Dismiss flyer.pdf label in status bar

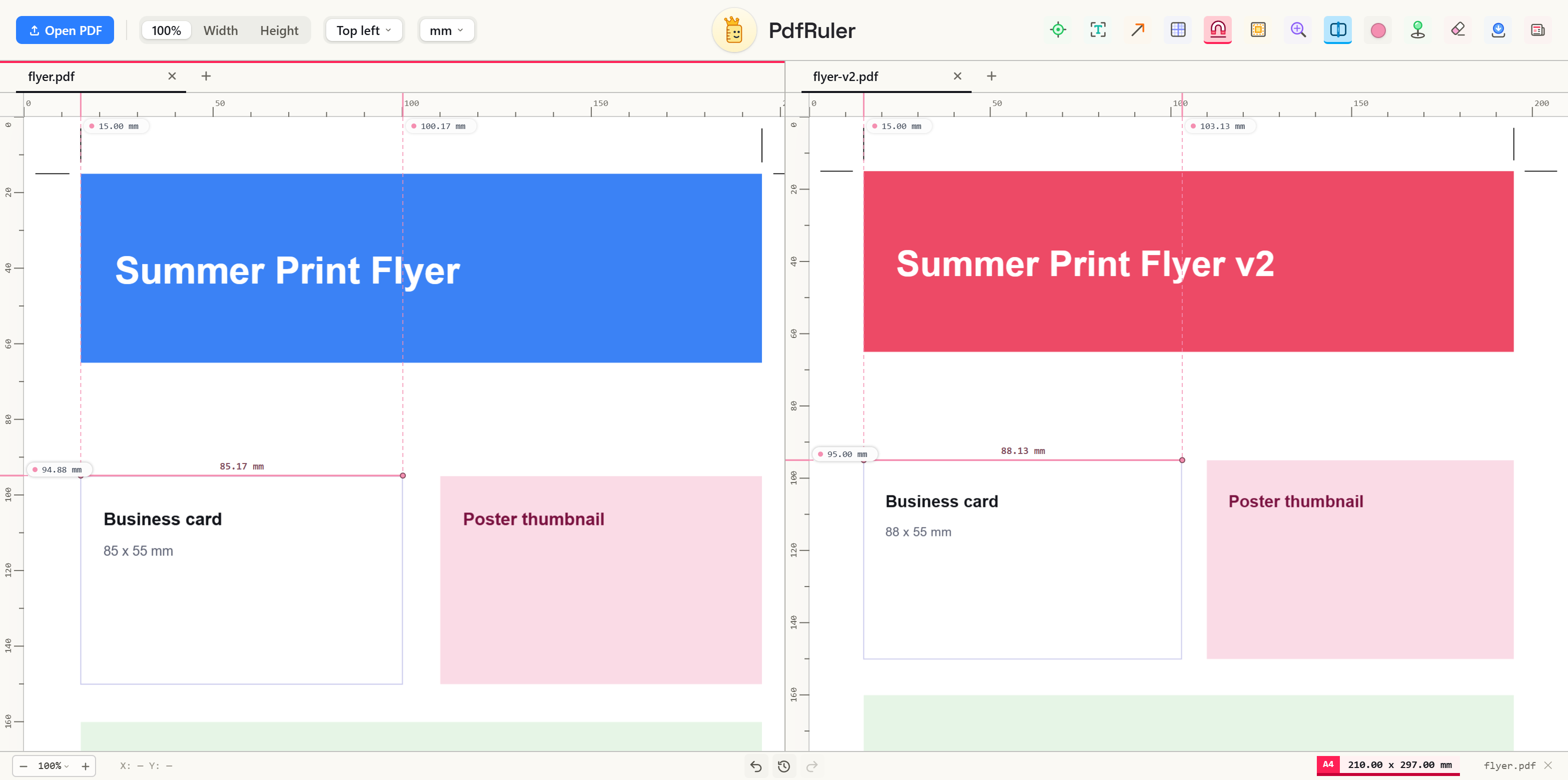(x=1548, y=765)
